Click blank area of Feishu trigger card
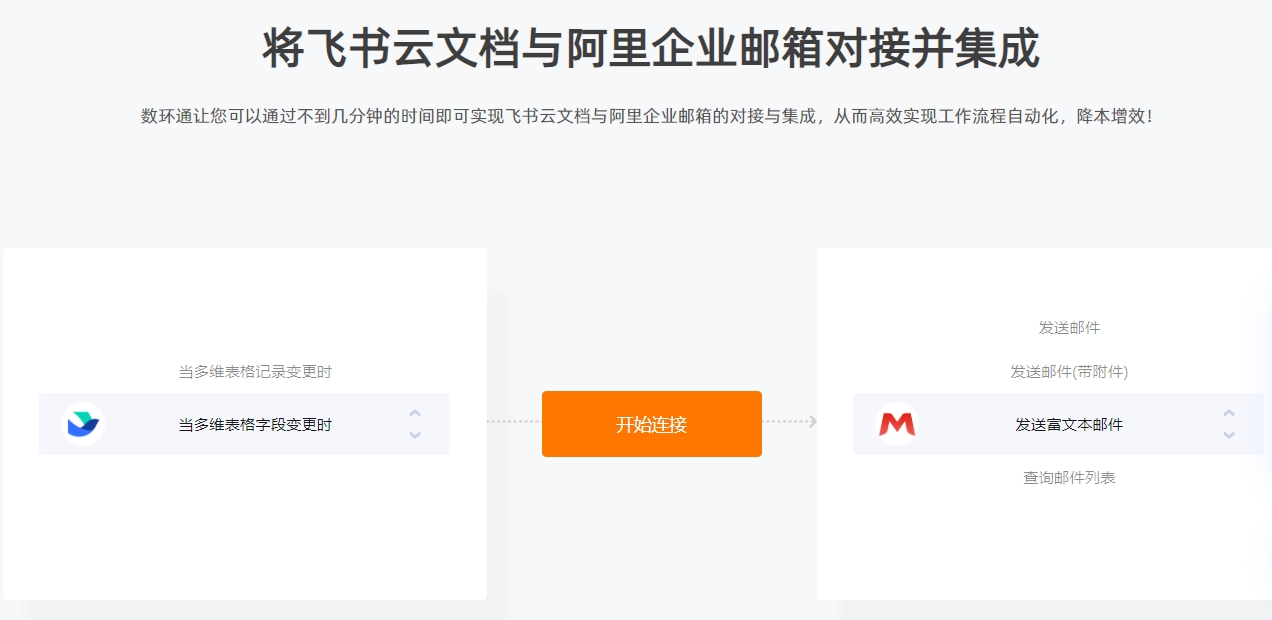 tap(244, 530)
